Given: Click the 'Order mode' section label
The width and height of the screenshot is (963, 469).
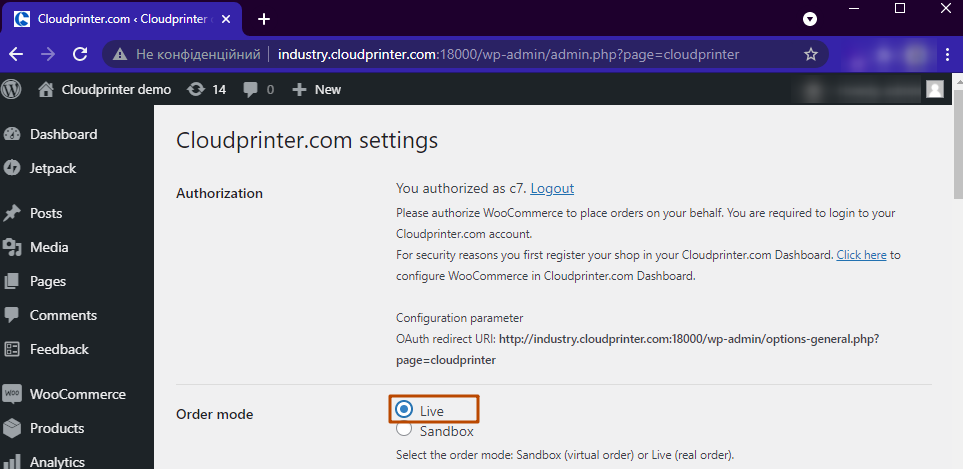Looking at the screenshot, I should (214, 414).
